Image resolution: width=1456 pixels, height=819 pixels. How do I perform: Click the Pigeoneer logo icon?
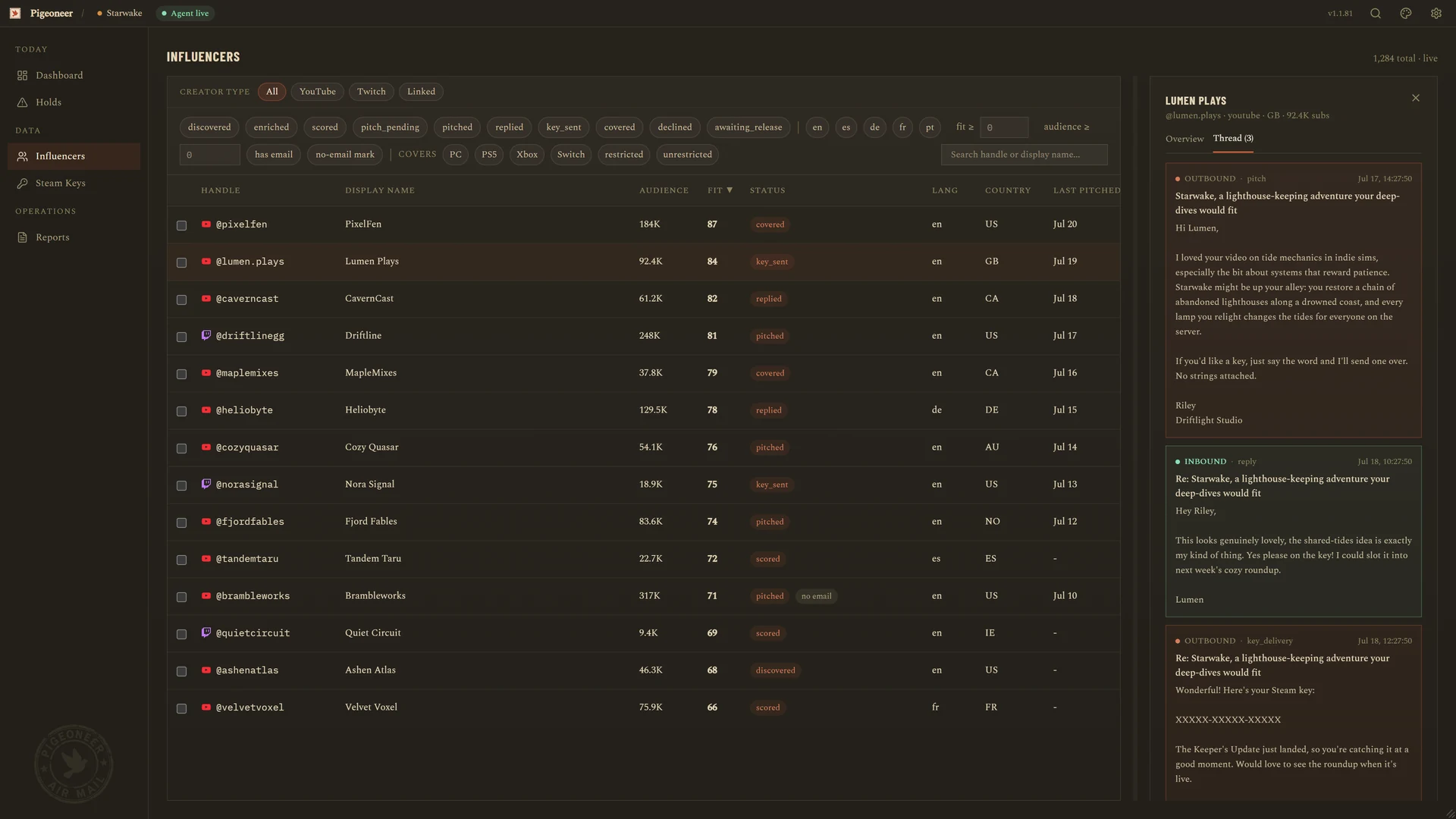15,14
